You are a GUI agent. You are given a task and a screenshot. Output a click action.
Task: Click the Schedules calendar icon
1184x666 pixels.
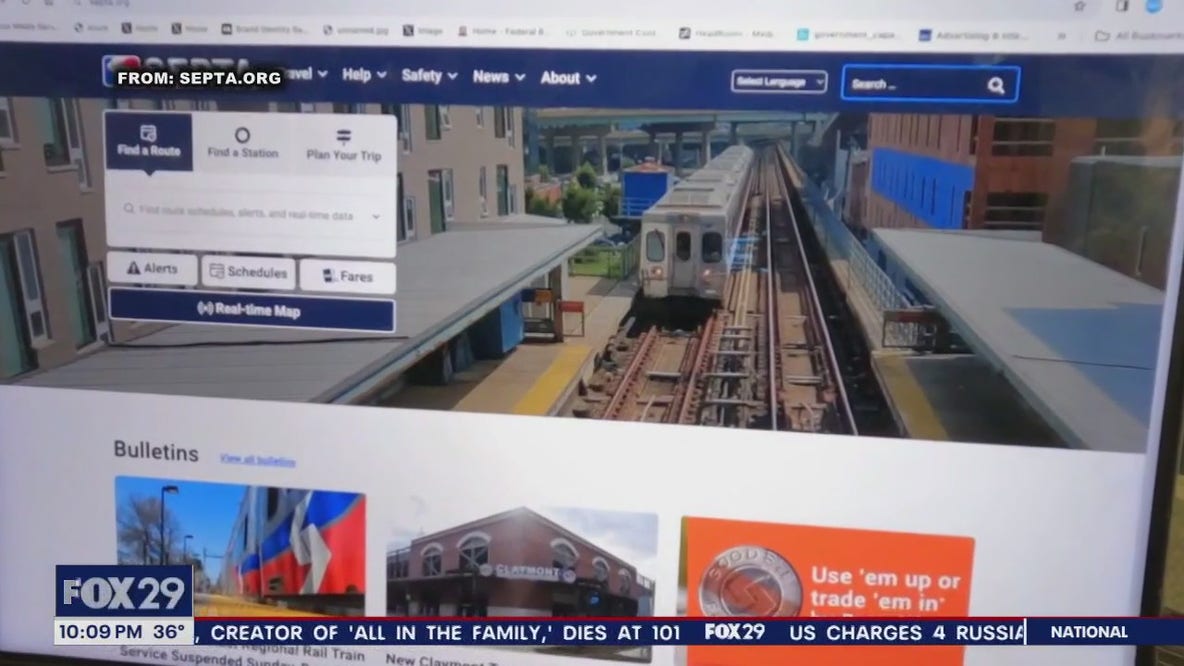click(x=217, y=270)
